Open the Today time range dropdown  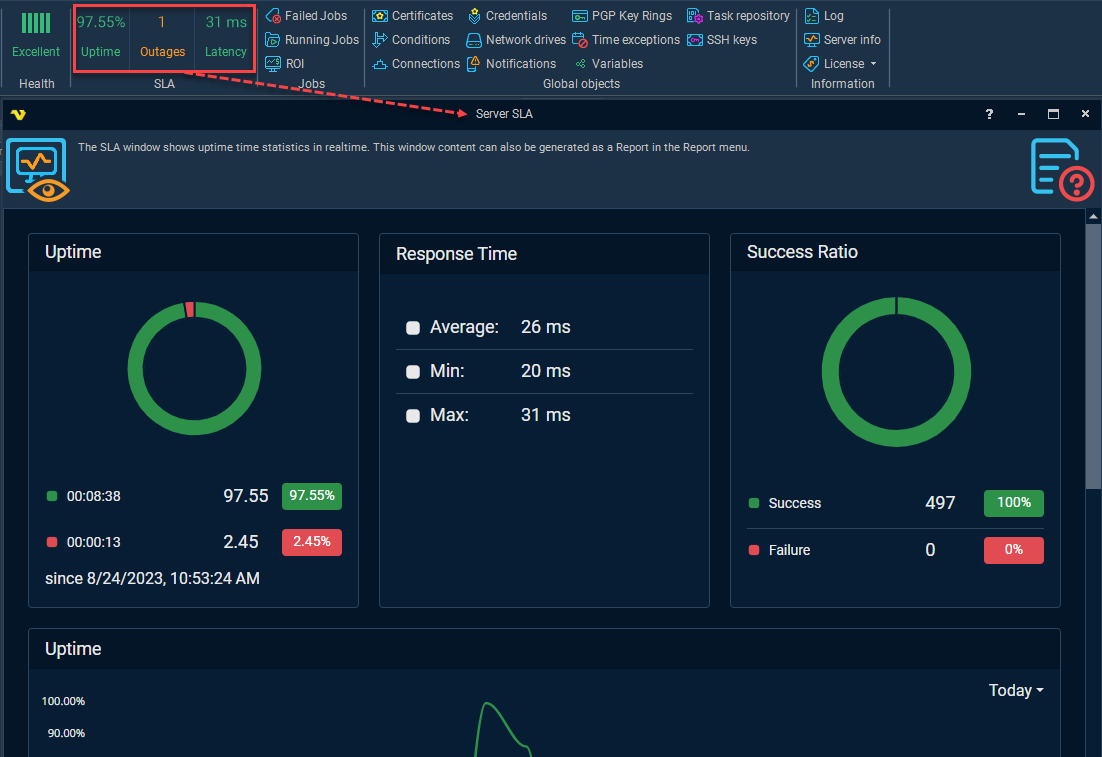[x=1016, y=691]
